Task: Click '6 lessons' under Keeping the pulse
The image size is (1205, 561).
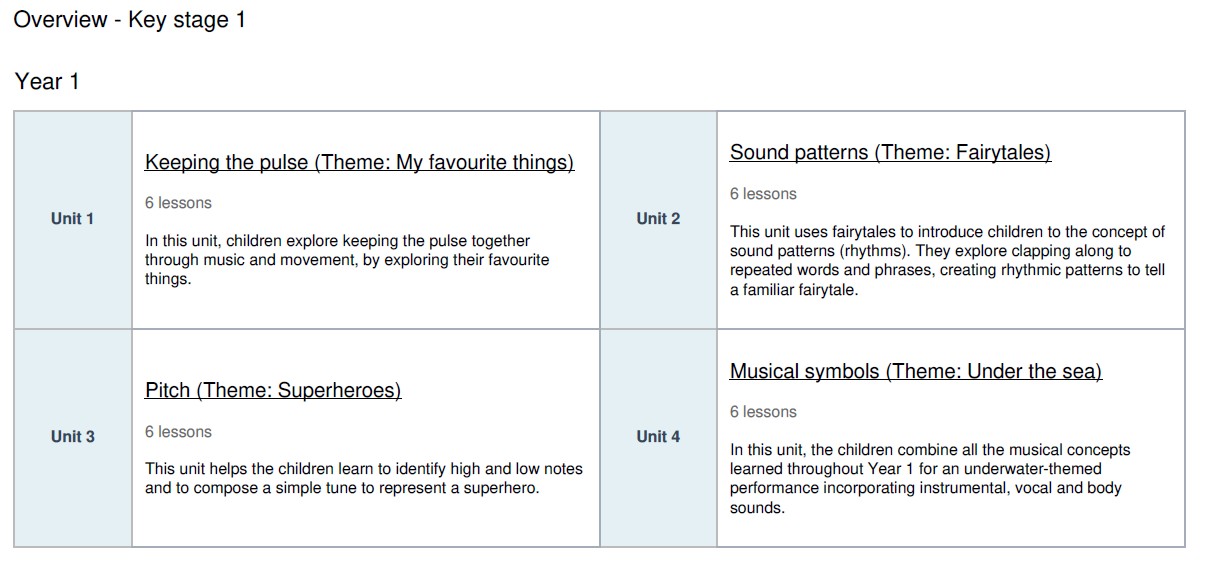Action: [178, 203]
